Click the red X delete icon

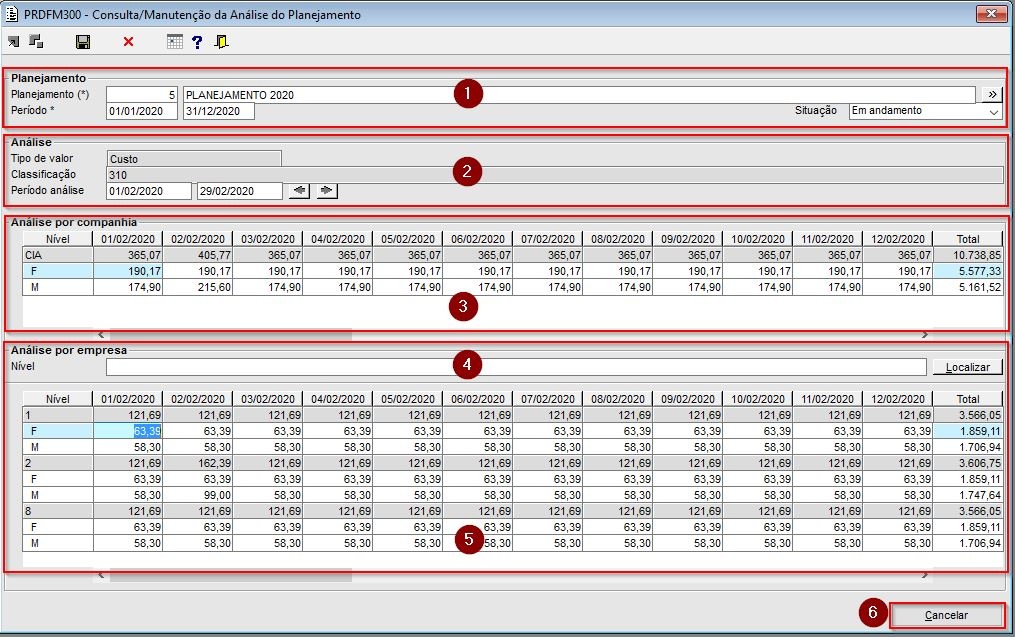[128, 42]
